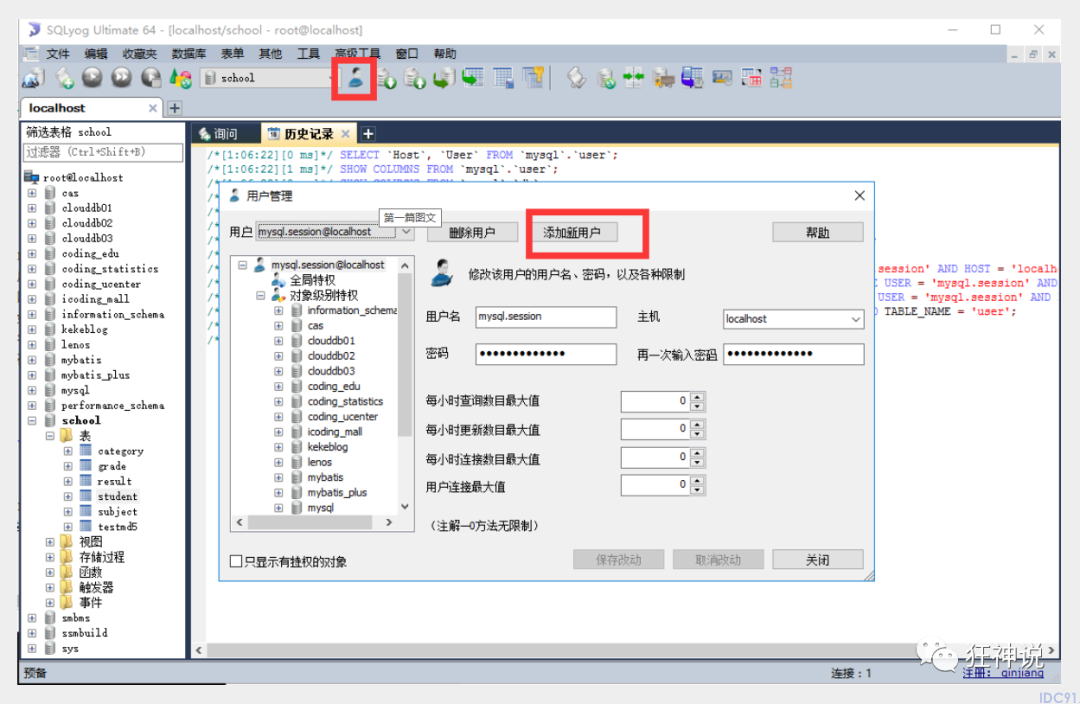The image size is (1080, 704).
Task: Click the 密码 password field
Action: (546, 353)
